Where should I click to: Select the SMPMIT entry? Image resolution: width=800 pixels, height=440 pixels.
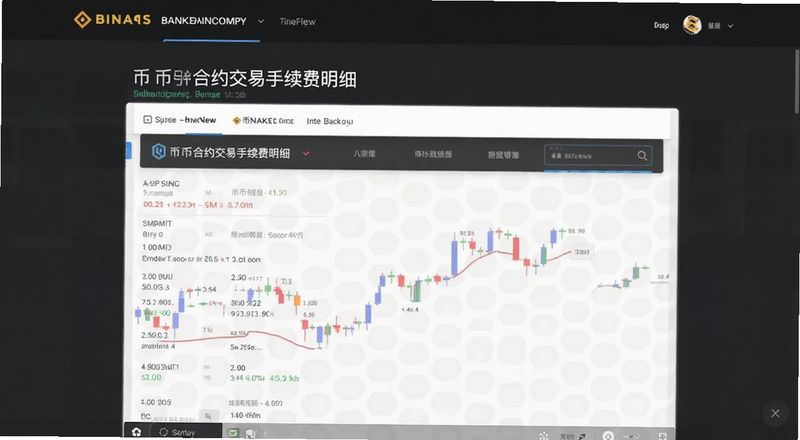(x=158, y=224)
